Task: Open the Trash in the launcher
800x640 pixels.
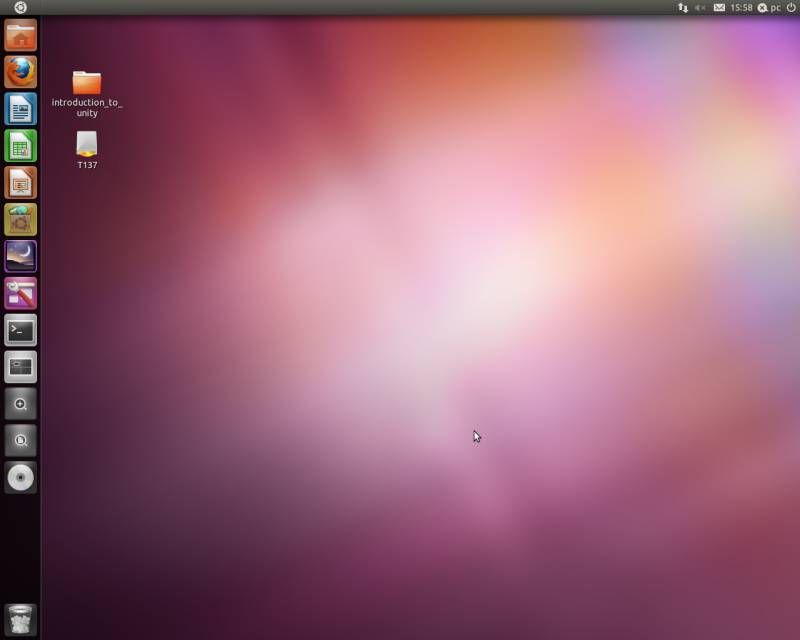Action: coord(20,620)
